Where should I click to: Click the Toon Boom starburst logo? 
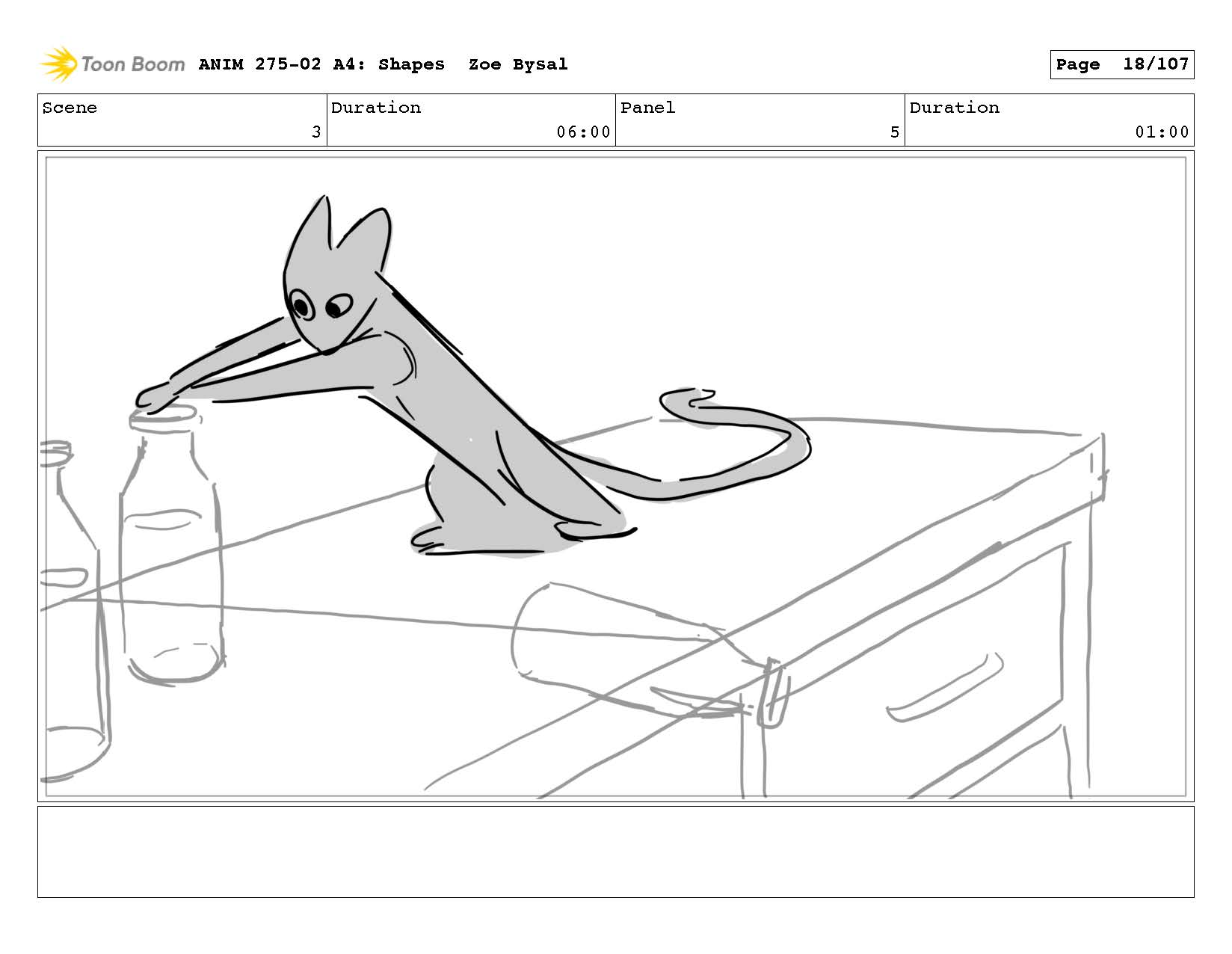[x=58, y=64]
